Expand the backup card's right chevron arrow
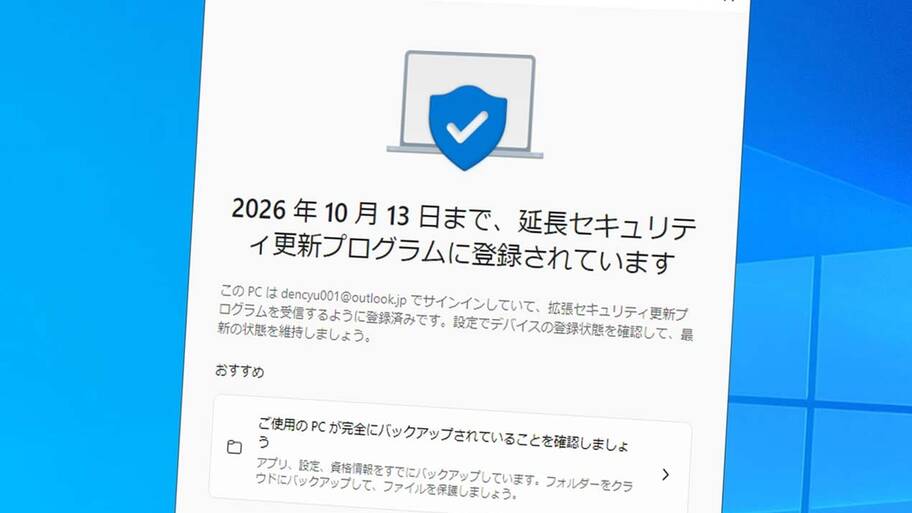 point(665,475)
